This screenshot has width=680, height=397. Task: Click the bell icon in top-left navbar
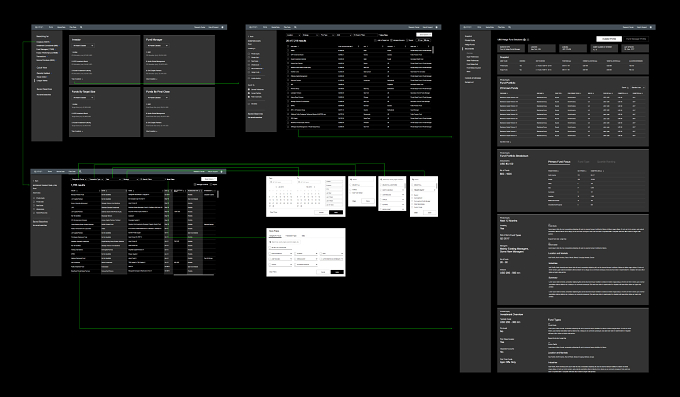click(x=223, y=27)
